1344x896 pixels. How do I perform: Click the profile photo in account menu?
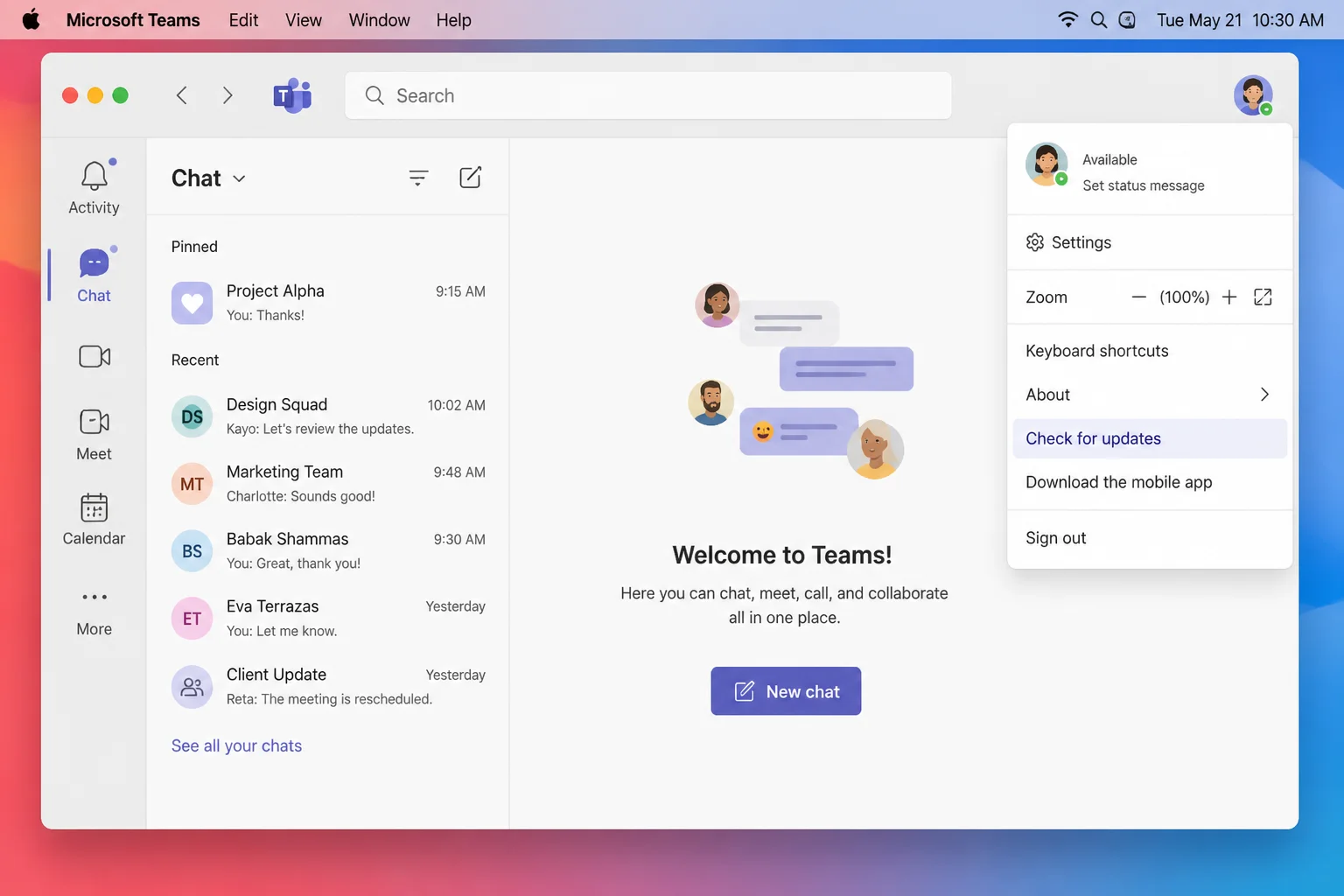coord(1046,164)
